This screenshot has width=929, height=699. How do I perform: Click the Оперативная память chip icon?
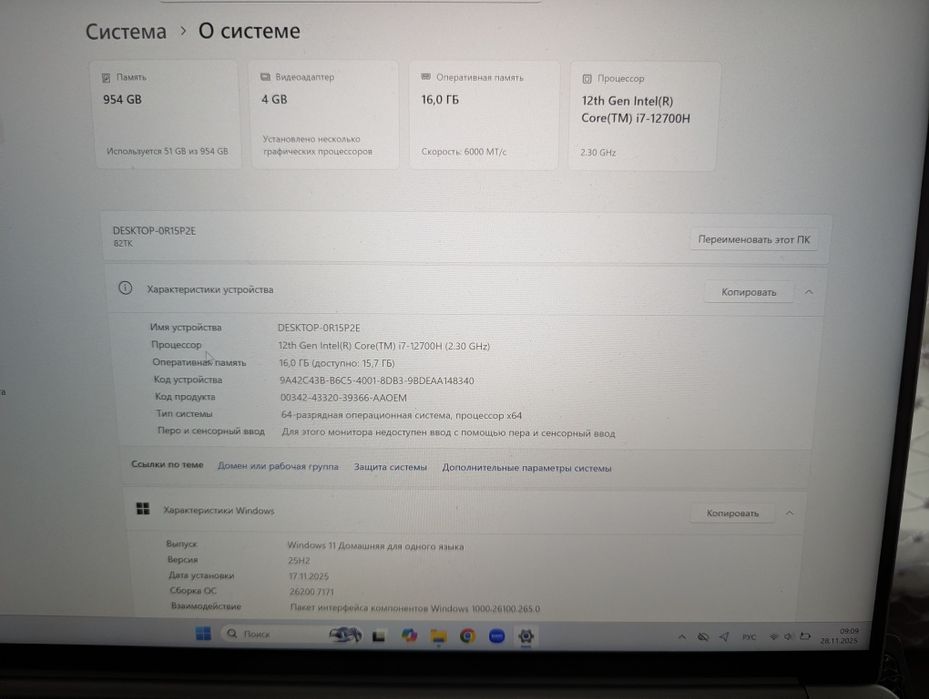[x=426, y=77]
